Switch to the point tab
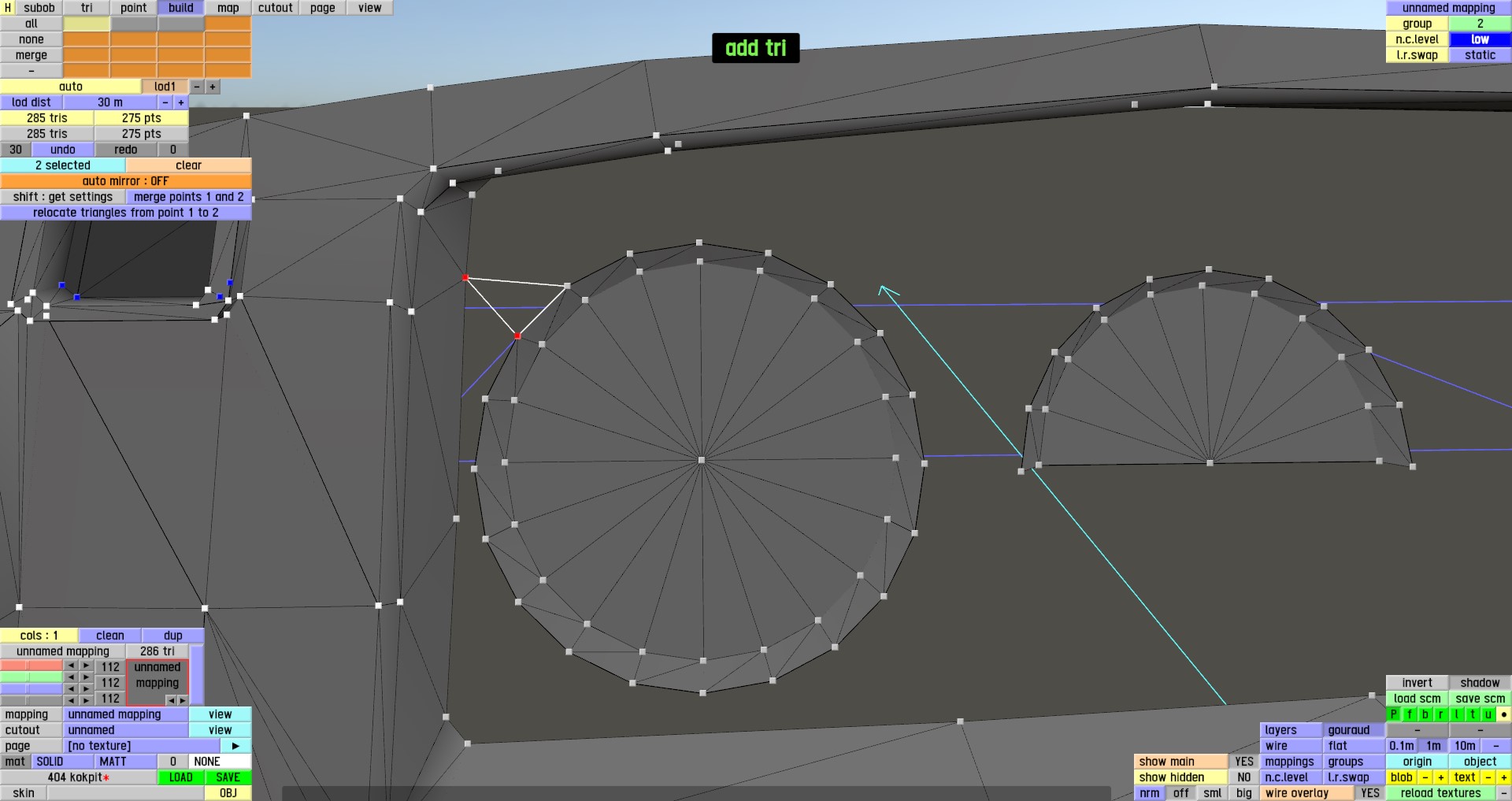The height and width of the screenshot is (801, 1512). pyautogui.click(x=134, y=8)
